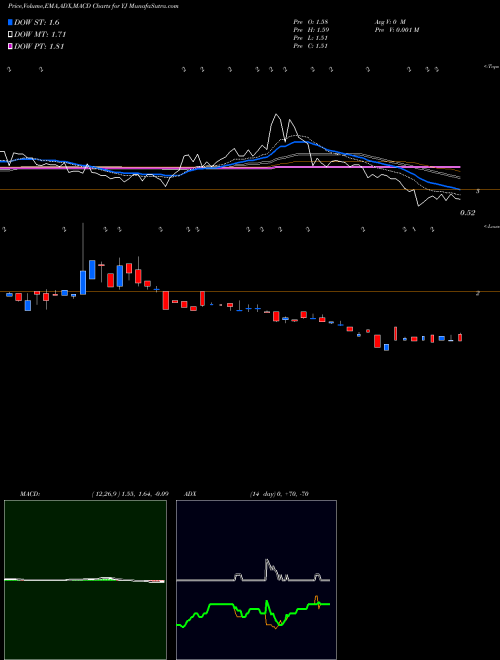Image resolution: width=500 pixels, height=660 pixels.
Task: Click the DOW PT: 1.51 label
Action: click(x=39, y=46)
